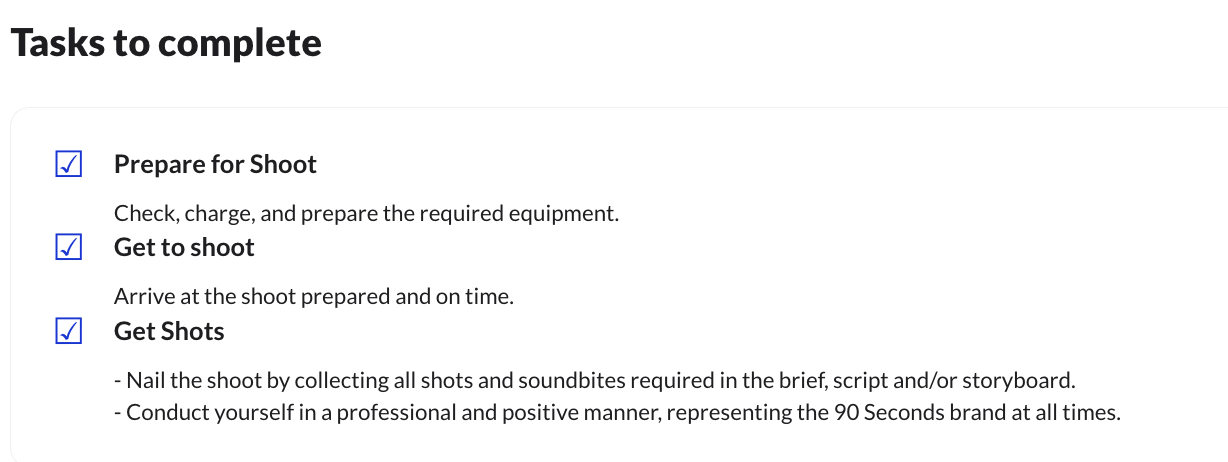Toggle the Get to shoot checkbox
This screenshot has height=462, width=1228.
68,248
